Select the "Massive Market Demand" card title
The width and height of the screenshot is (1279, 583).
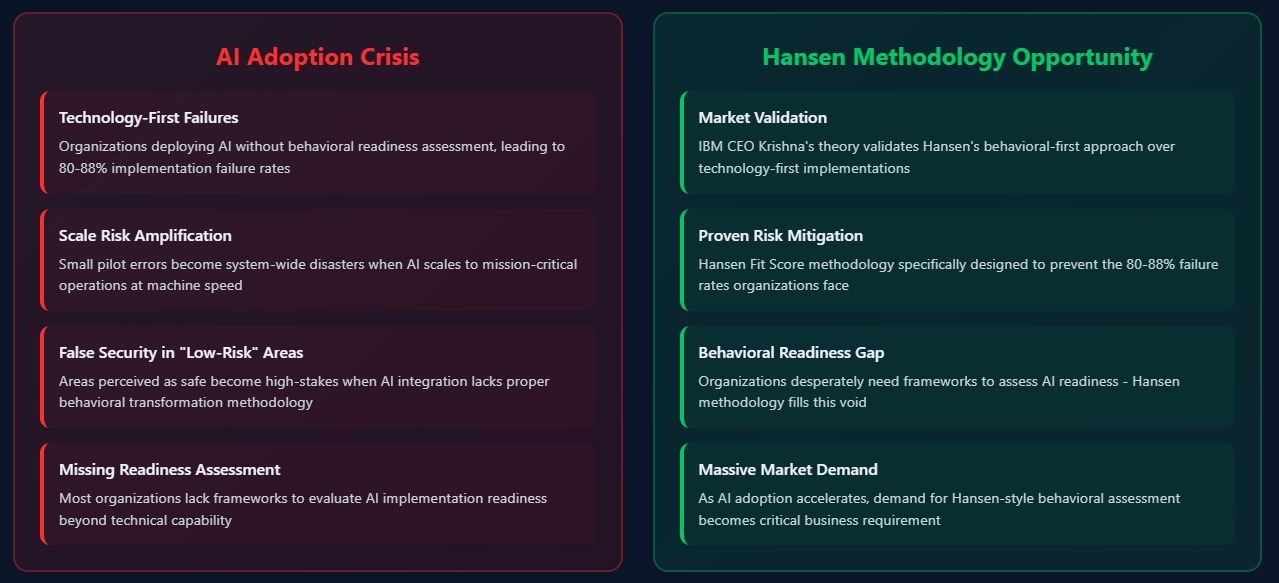788,470
